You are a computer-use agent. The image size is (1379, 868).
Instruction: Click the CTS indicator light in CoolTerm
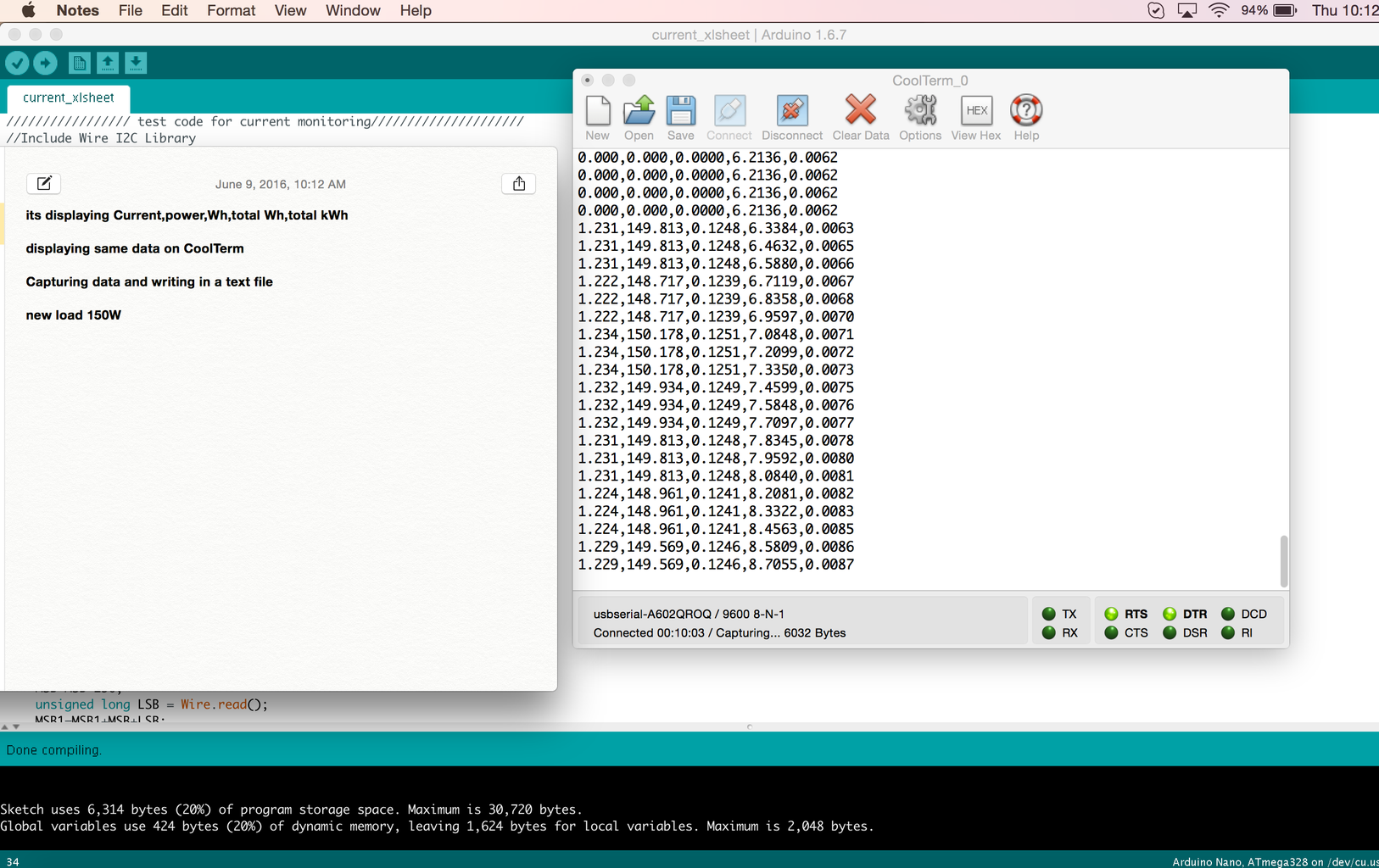1112,632
